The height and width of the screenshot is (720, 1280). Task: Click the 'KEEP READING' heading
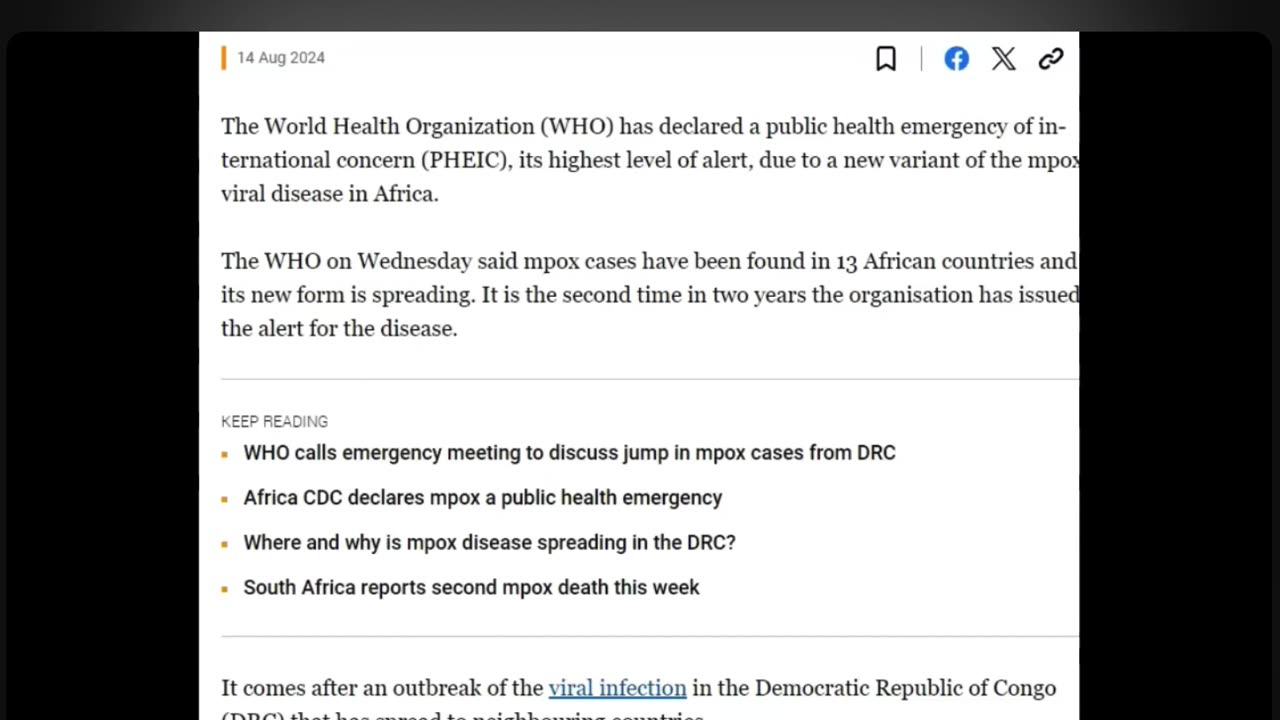(274, 422)
